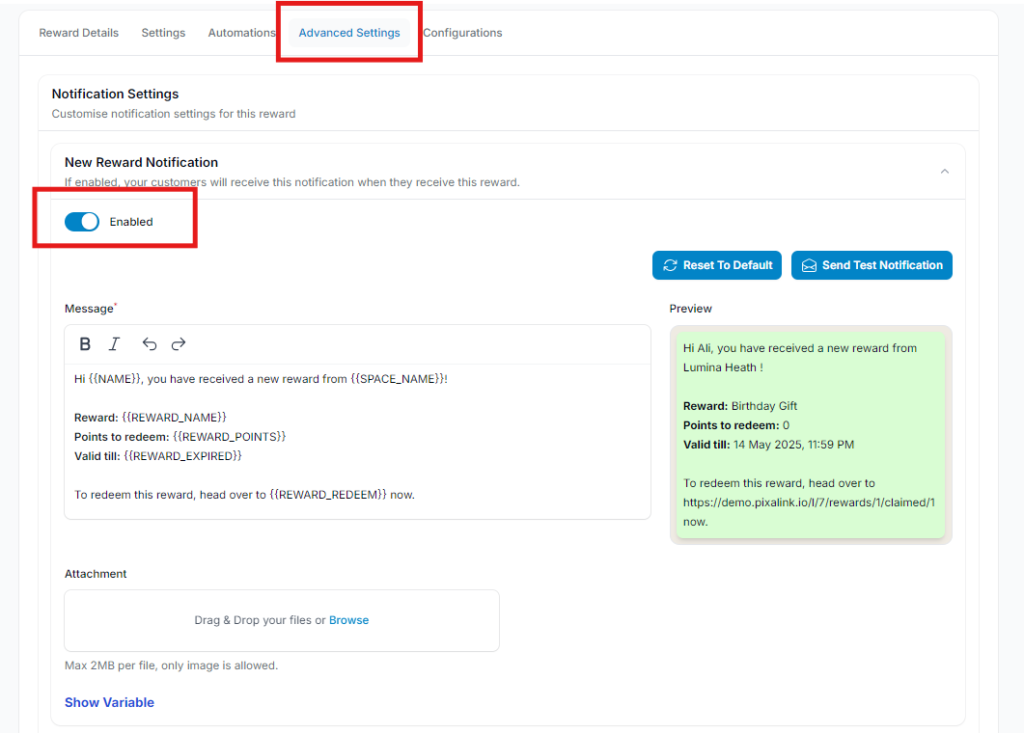This screenshot has width=1024, height=733.
Task: Toggle bold formatting in the message editor
Action: tap(85, 343)
